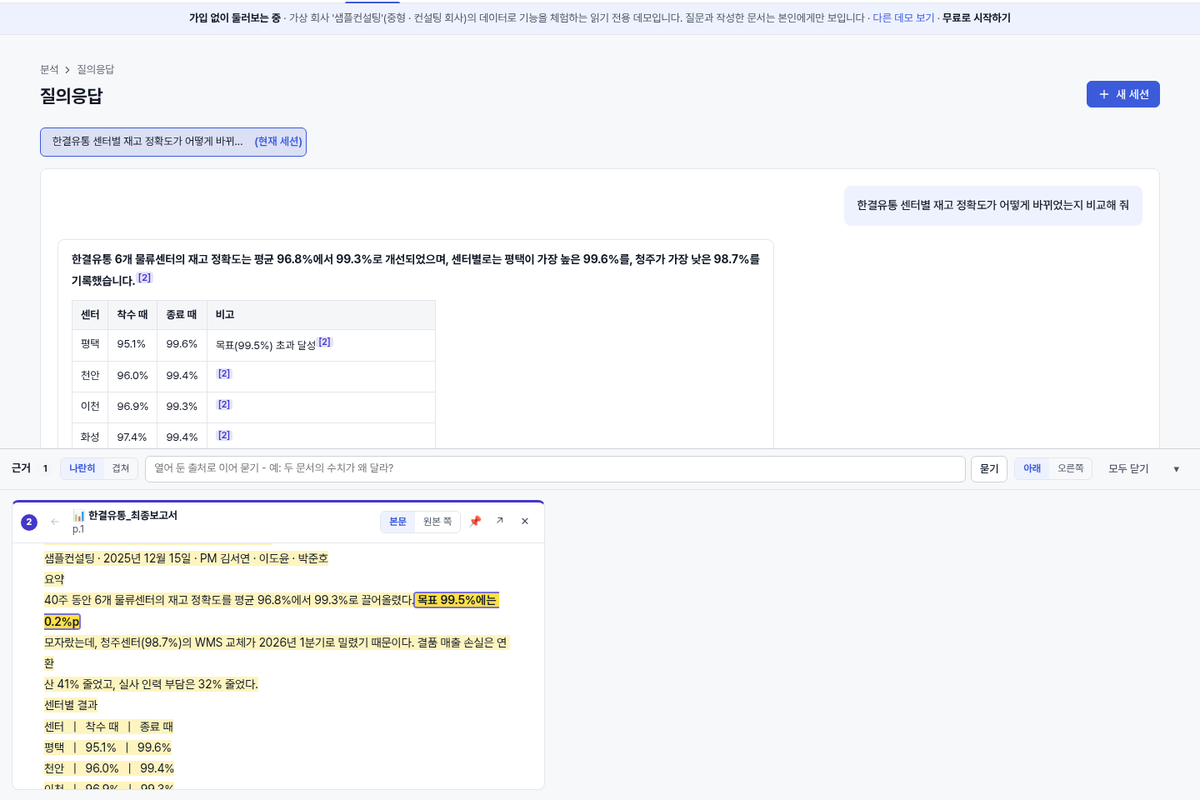Screen dimensions: 1200x800
Task: Open citation [2] after the summary sentence
Action: click(145, 278)
